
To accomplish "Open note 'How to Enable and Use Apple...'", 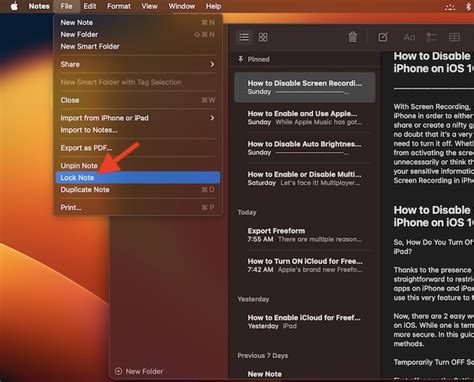I will (304, 118).
